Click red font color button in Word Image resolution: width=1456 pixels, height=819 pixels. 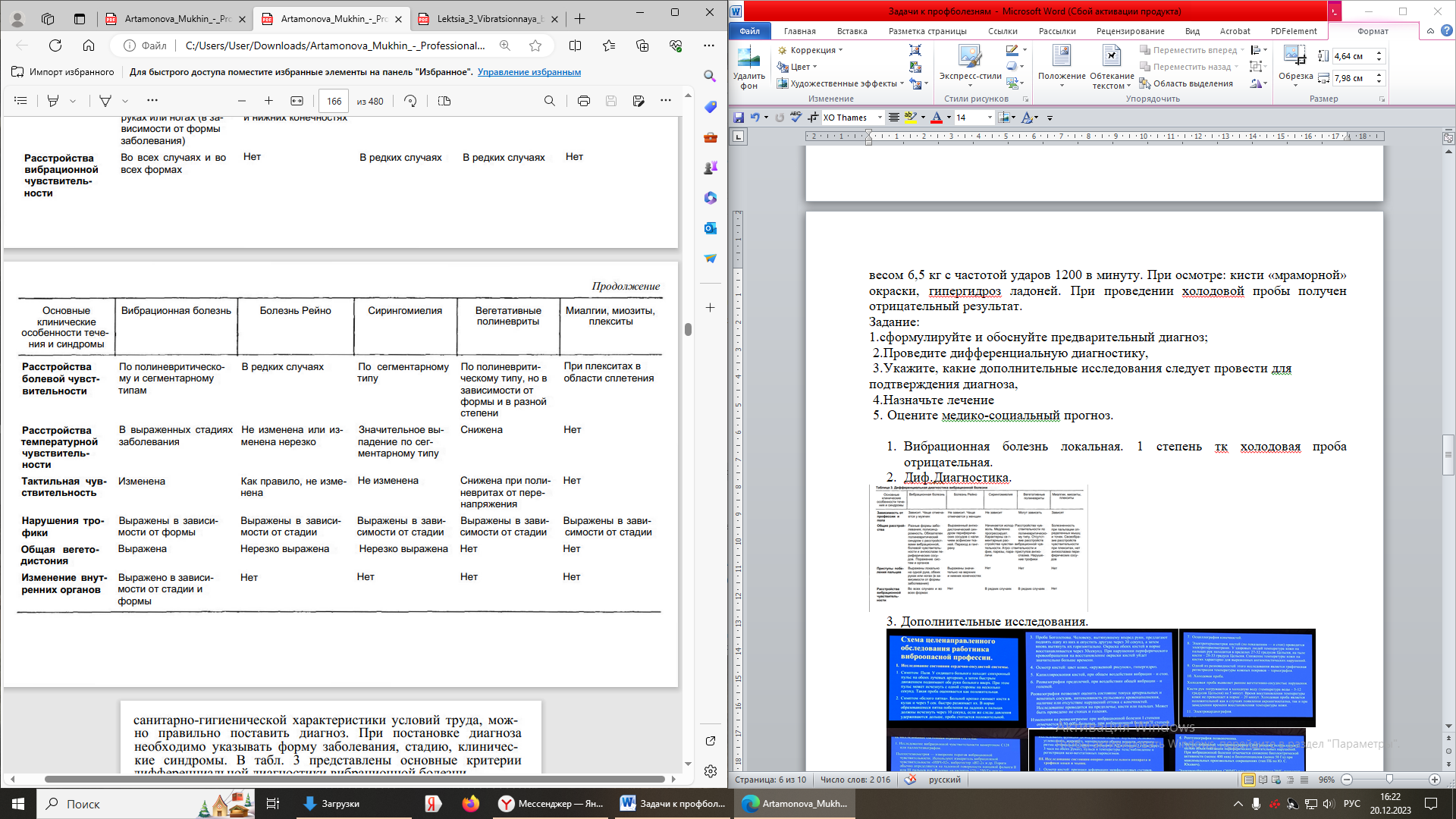[937, 118]
